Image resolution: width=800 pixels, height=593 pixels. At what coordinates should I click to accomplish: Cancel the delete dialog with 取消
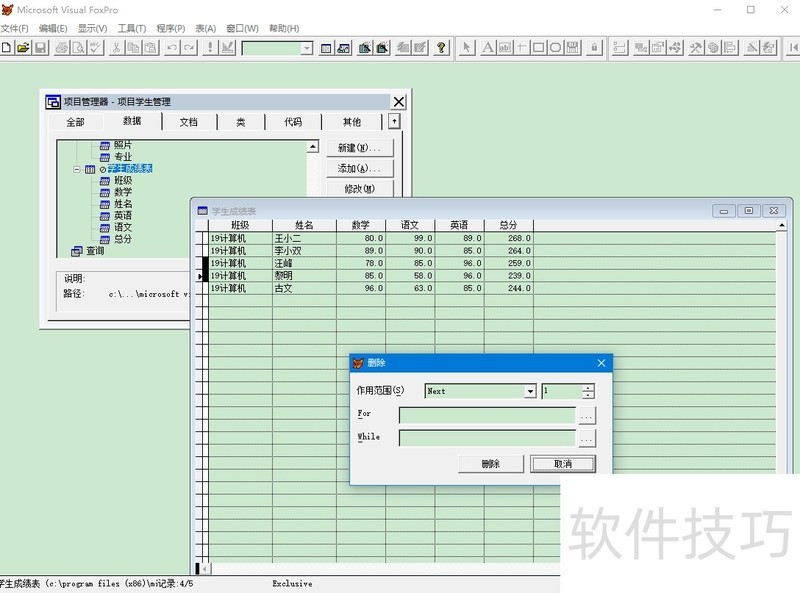563,464
